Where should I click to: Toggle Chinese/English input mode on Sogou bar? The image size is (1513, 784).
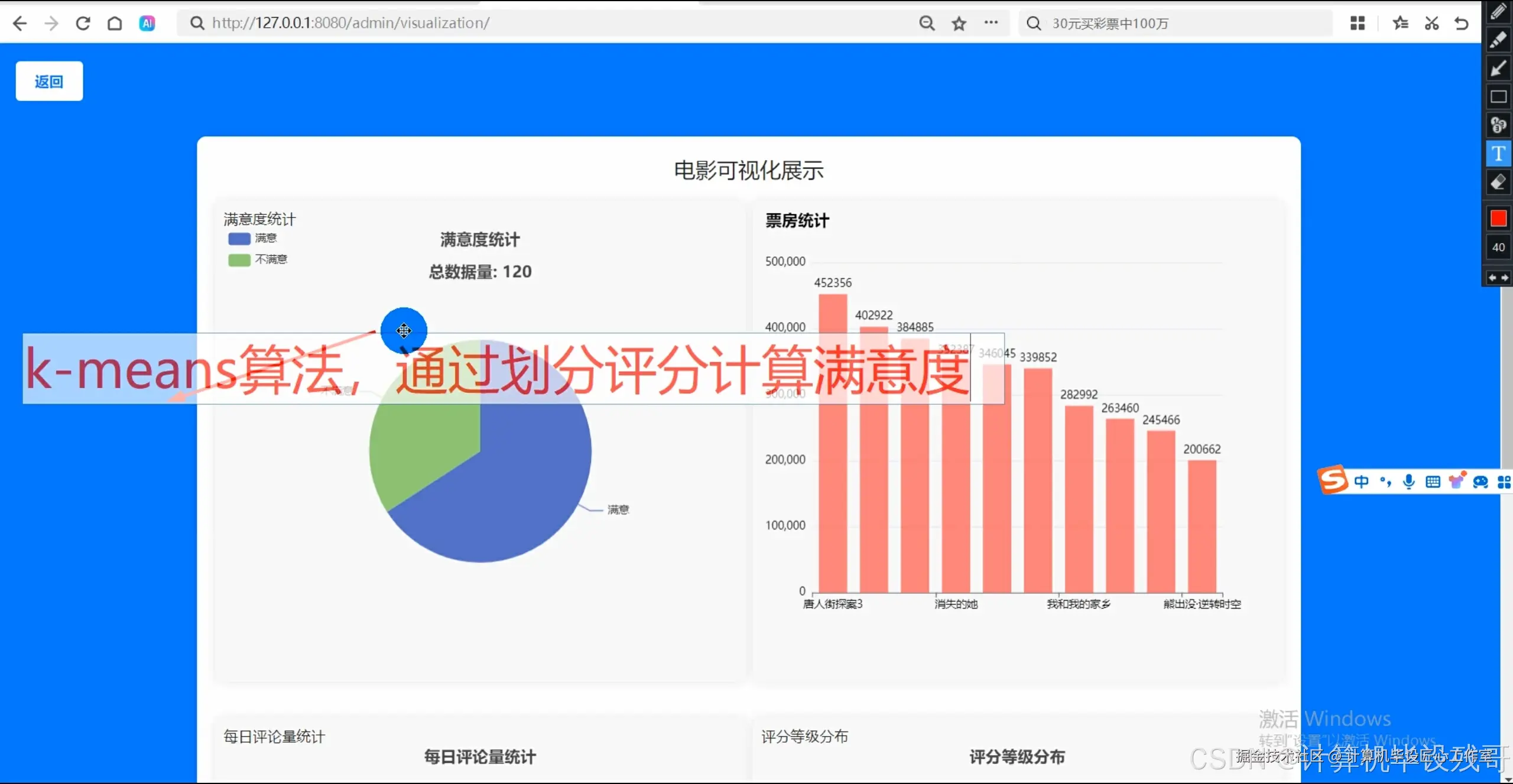click(x=1361, y=482)
